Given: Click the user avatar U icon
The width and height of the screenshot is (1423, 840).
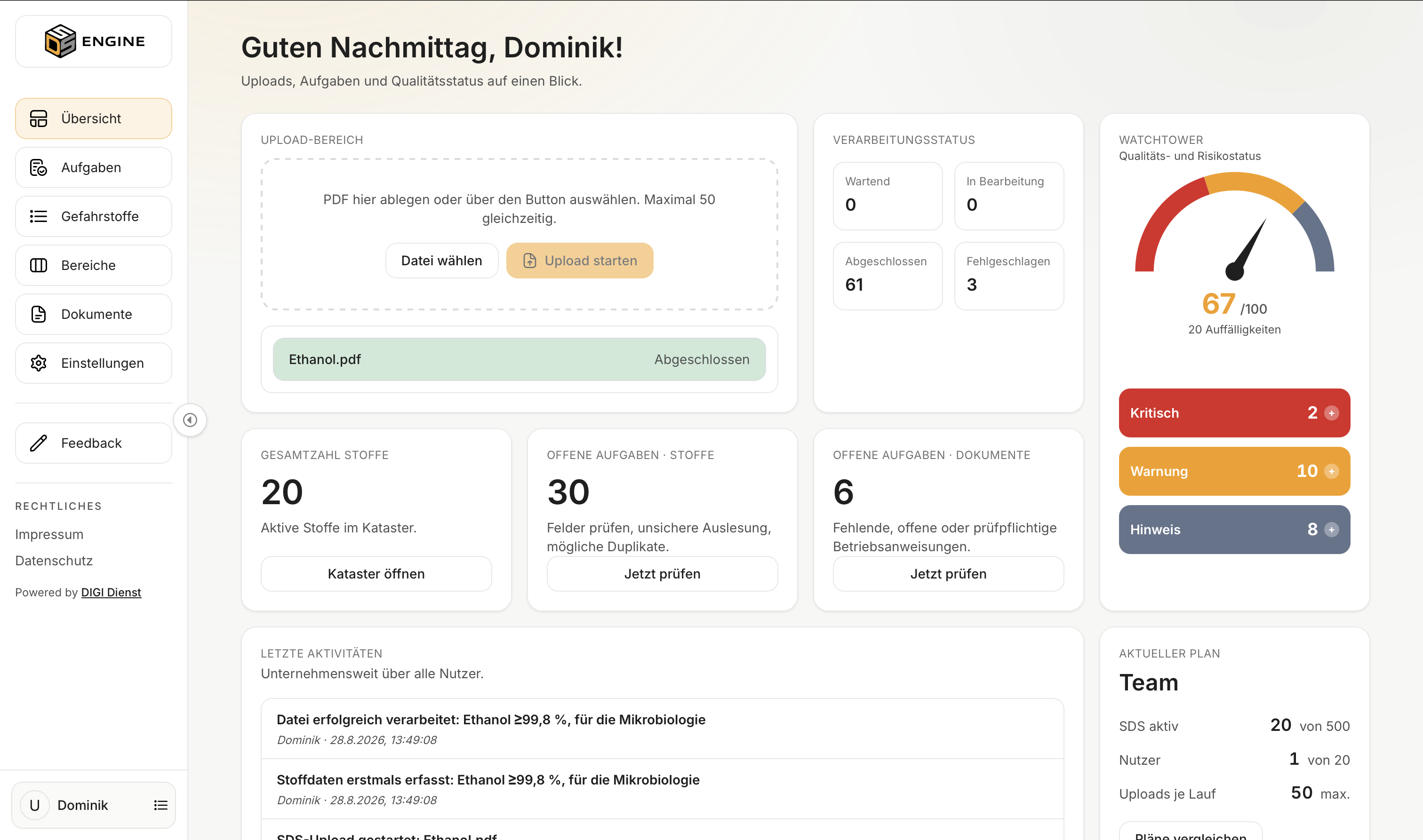Looking at the screenshot, I should (x=34, y=806).
